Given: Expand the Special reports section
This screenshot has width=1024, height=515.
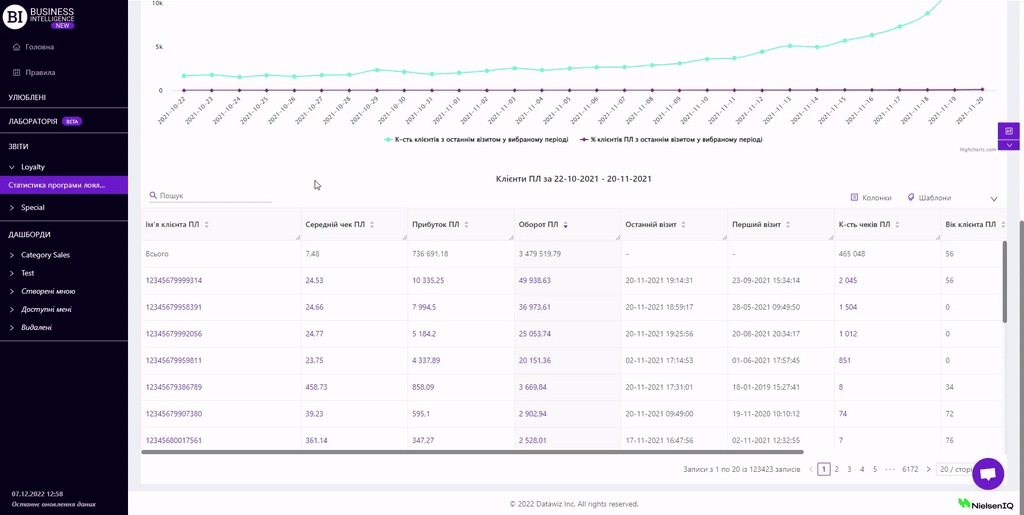Looking at the screenshot, I should click(x=12, y=208).
